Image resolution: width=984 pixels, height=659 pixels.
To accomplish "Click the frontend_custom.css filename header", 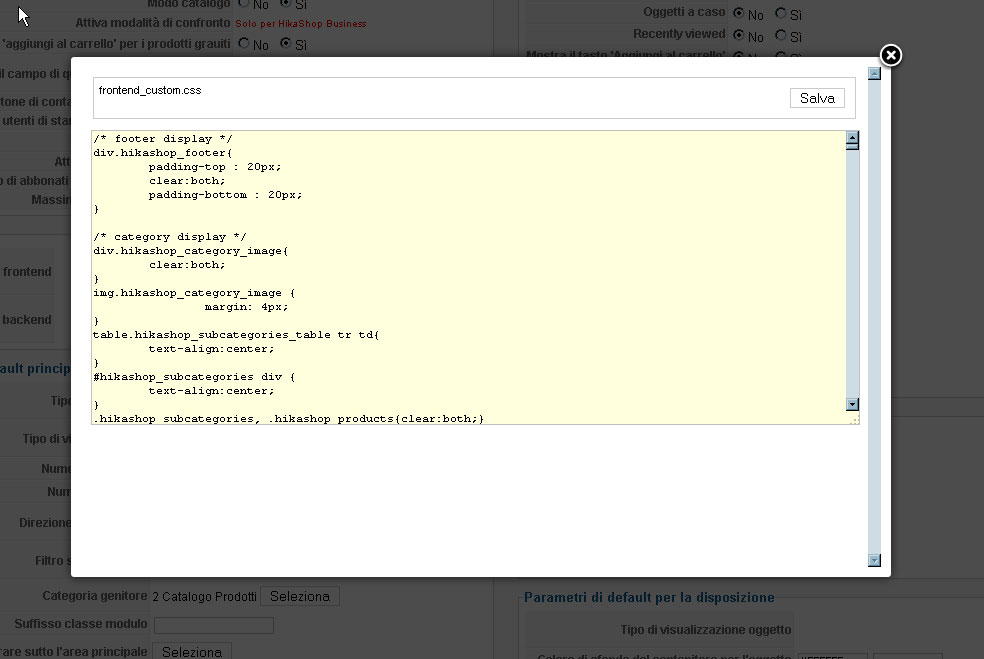I will 150,90.
